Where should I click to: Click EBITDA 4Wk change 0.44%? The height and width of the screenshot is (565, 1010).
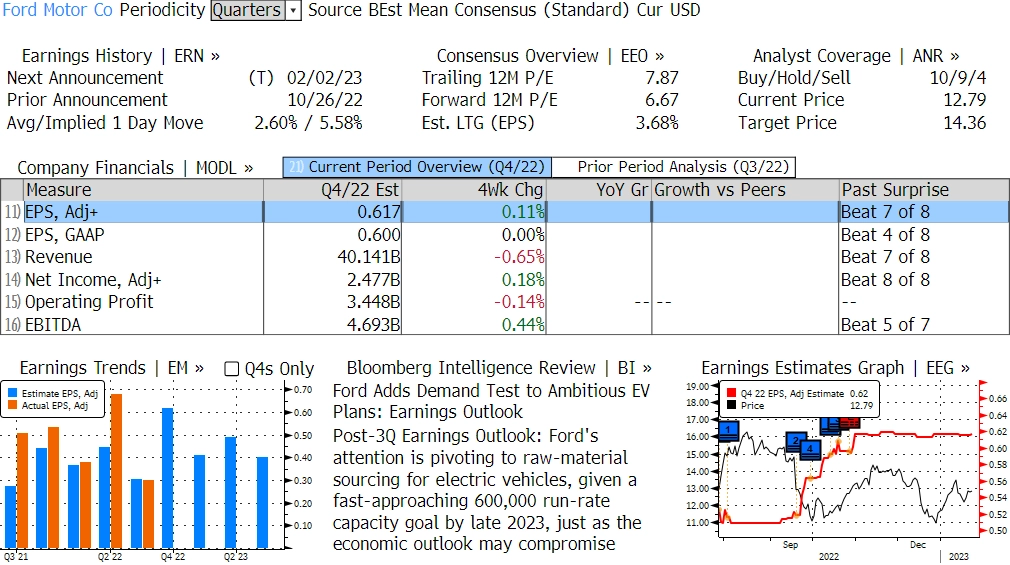click(x=523, y=324)
